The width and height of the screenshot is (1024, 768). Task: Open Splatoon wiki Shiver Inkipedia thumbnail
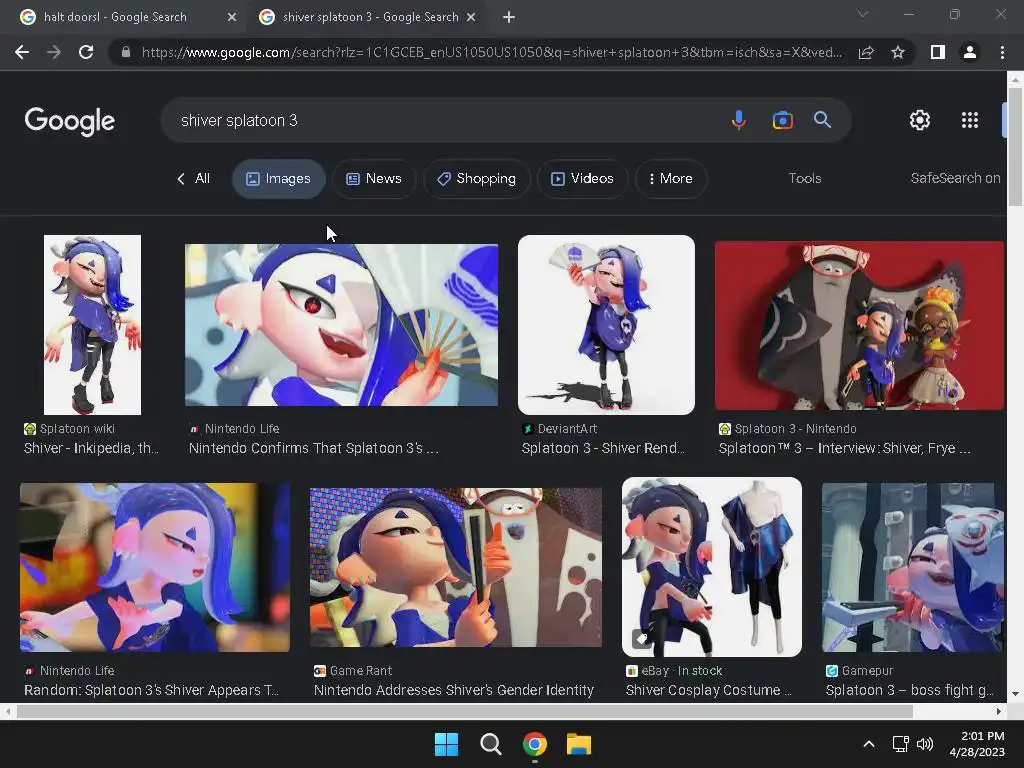[x=92, y=325]
